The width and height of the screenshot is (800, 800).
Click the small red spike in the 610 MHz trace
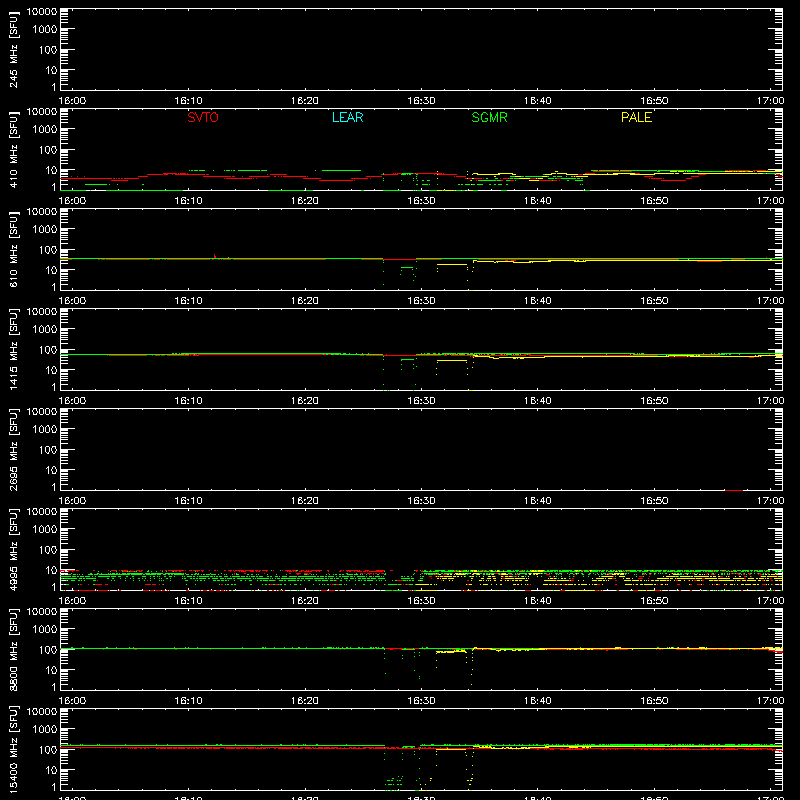tap(214, 256)
